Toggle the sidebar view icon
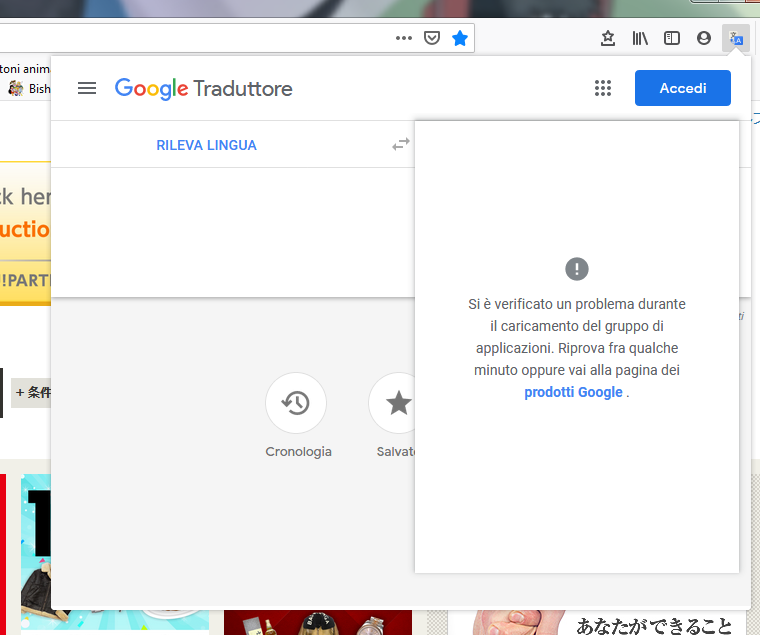This screenshot has height=635, width=760. (672, 38)
